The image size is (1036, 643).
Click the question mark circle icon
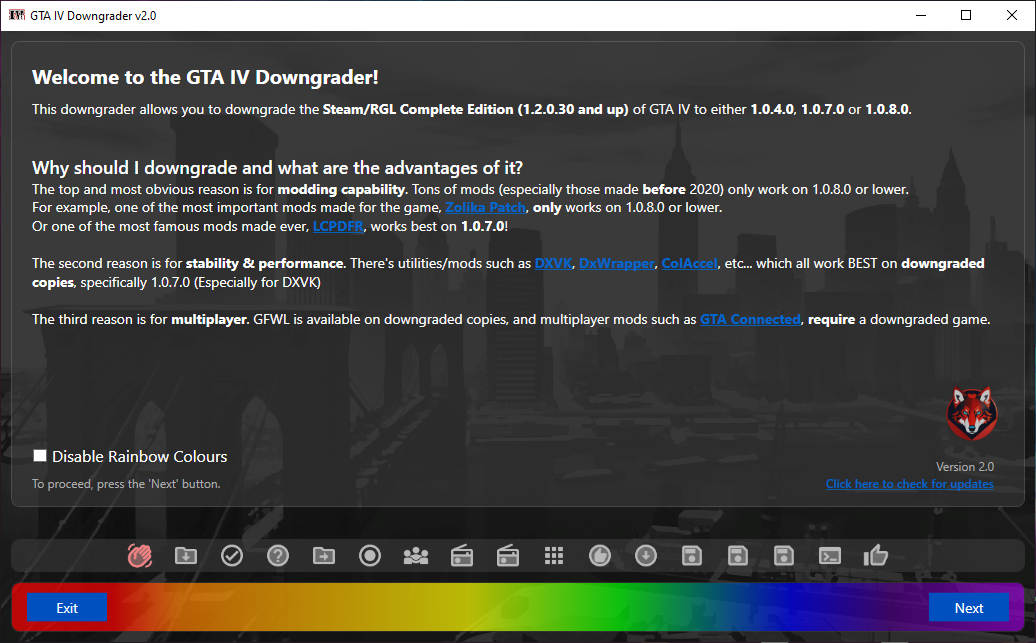[278, 555]
